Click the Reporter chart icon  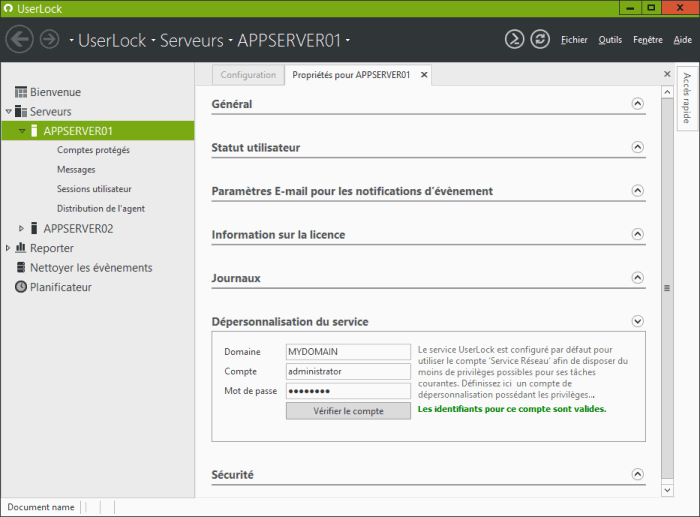(21, 247)
